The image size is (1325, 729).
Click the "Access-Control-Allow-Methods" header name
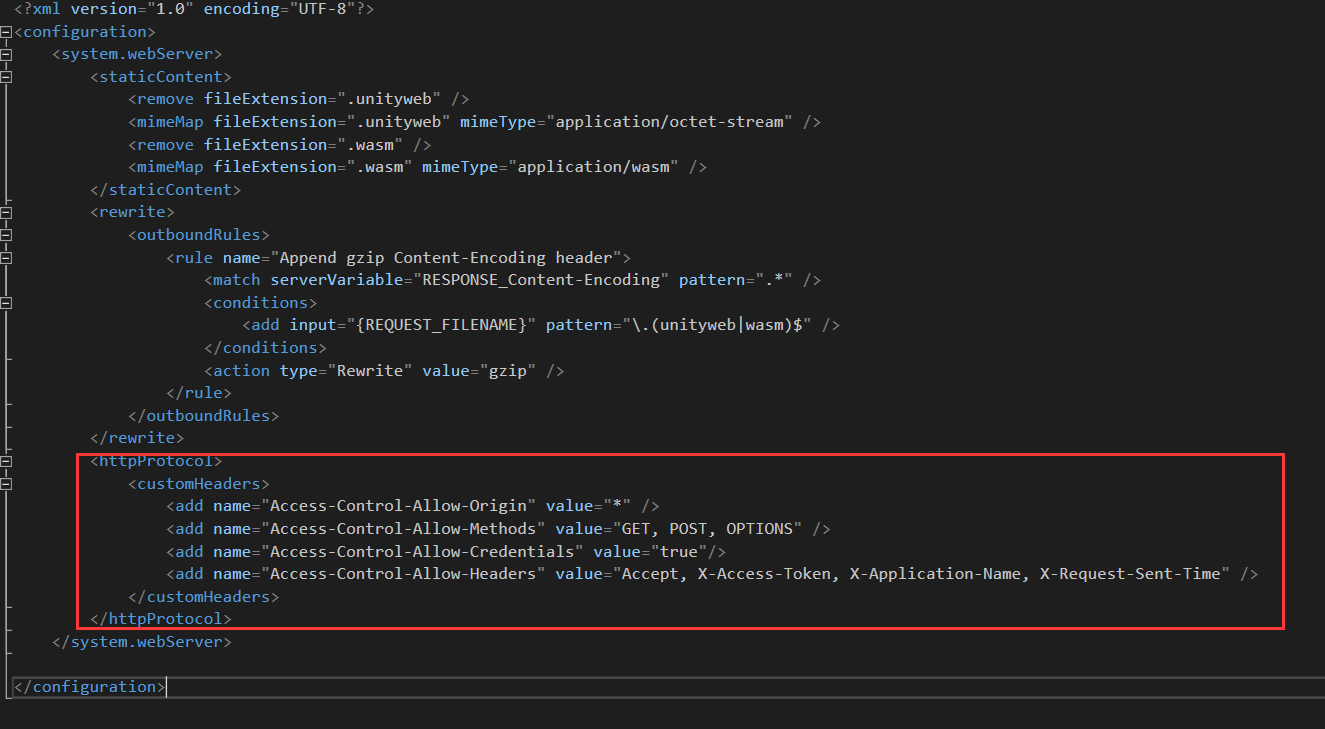[404, 529]
